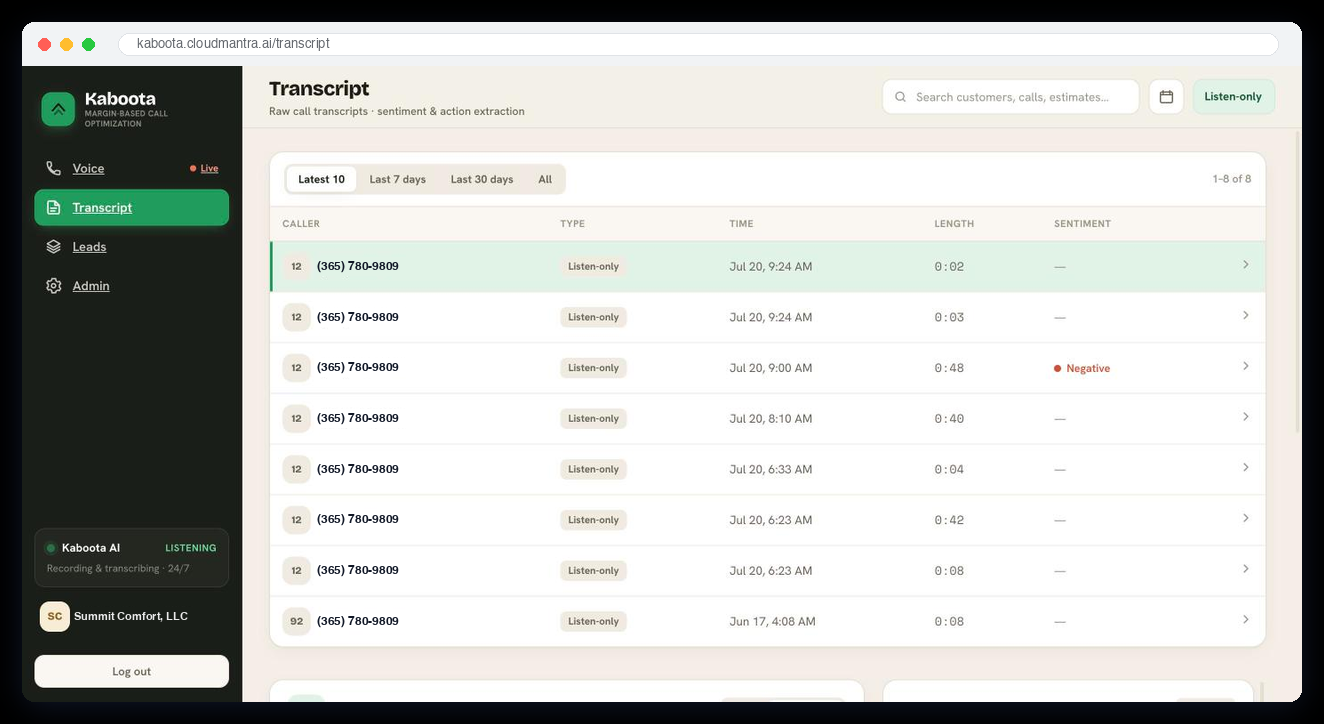Click the LISTENING status label

pos(191,548)
